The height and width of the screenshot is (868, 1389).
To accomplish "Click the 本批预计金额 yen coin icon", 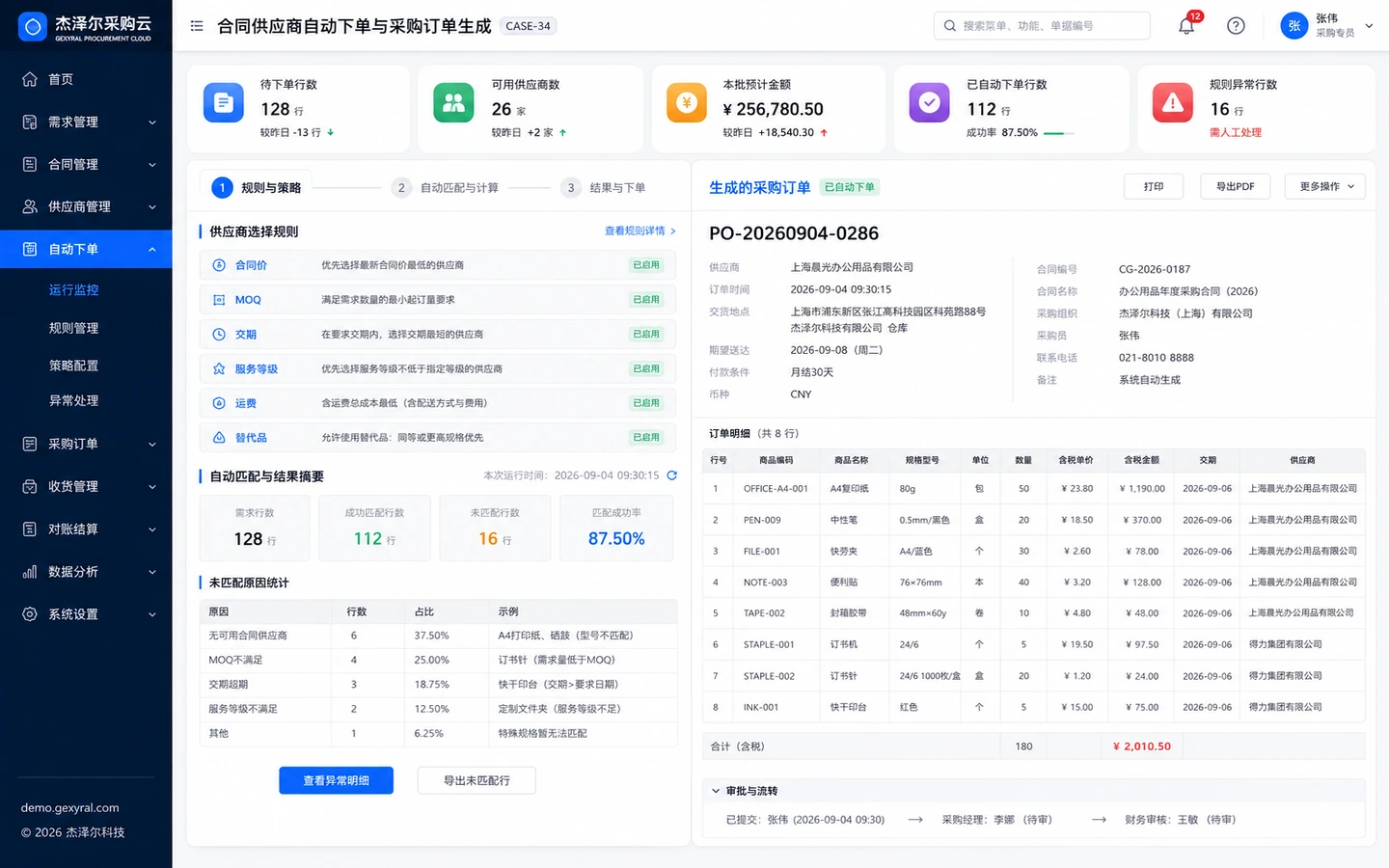I will [x=687, y=103].
